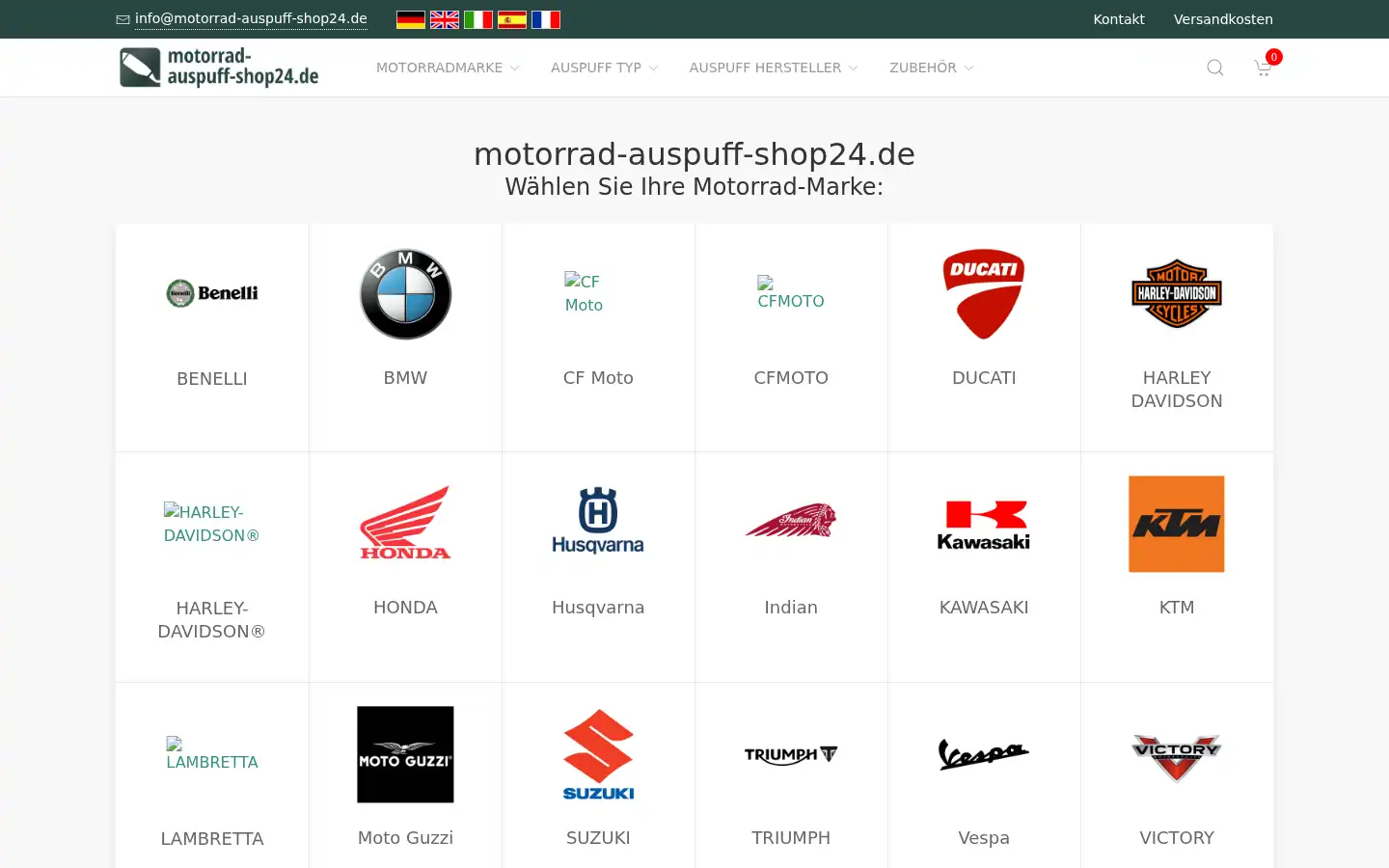Viewport: 1389px width, 868px height.
Task: Expand the ZUBEHÖR dropdown menu
Action: tap(932, 68)
